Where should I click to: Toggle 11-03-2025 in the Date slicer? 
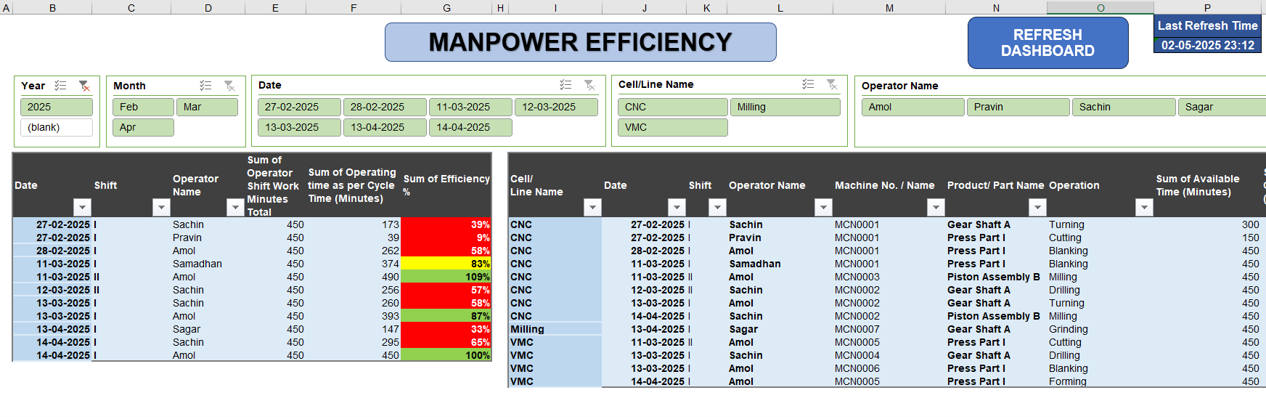[470, 107]
